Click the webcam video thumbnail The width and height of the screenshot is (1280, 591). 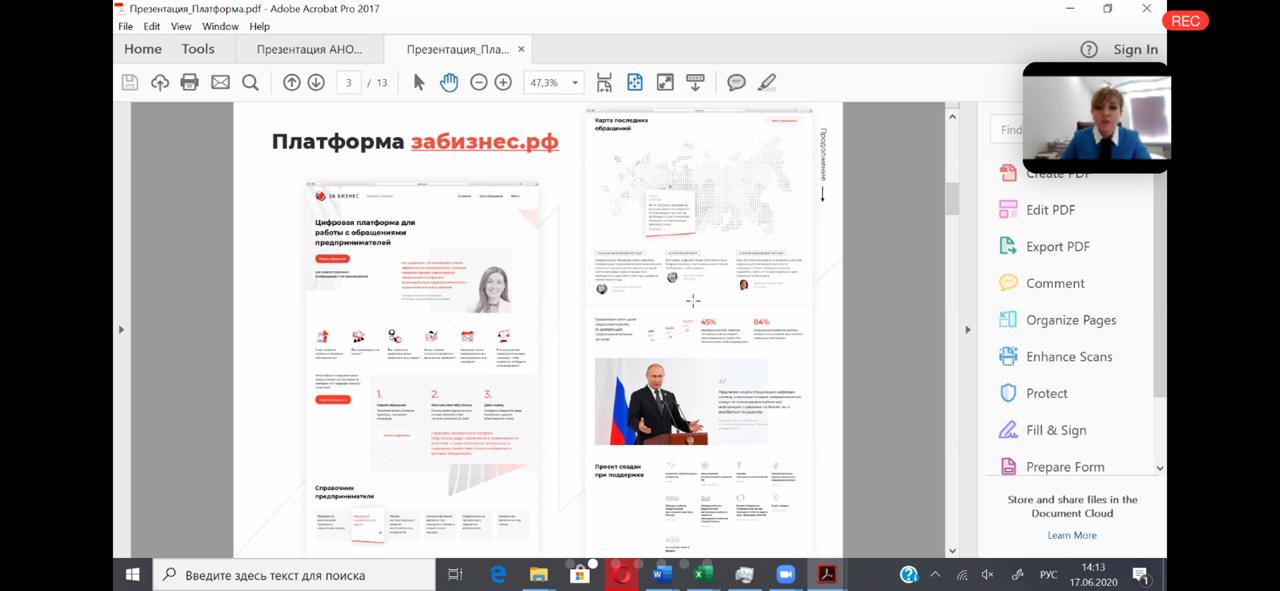tap(1096, 118)
